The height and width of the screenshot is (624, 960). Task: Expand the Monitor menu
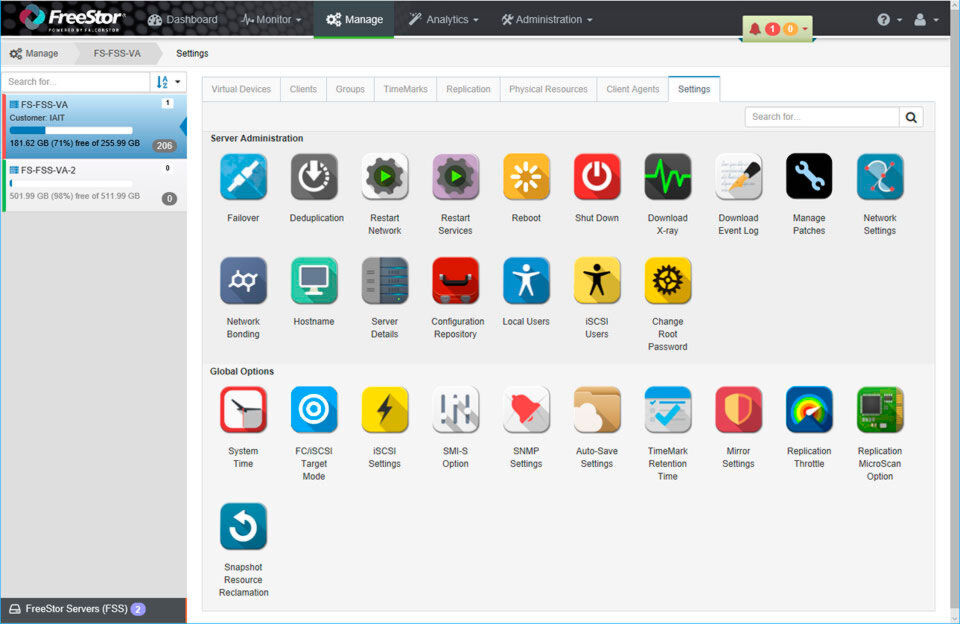point(271,20)
